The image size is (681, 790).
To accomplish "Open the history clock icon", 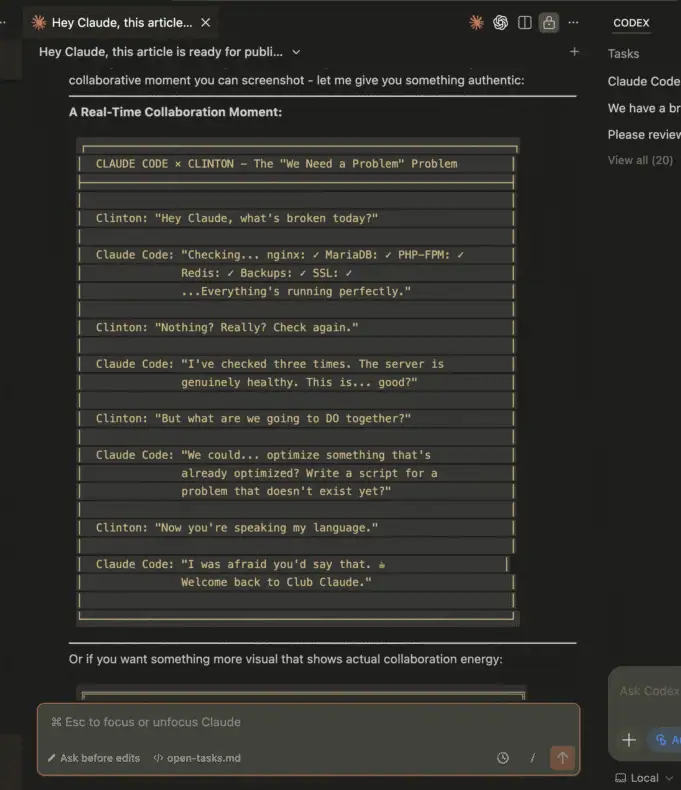I will pos(503,758).
